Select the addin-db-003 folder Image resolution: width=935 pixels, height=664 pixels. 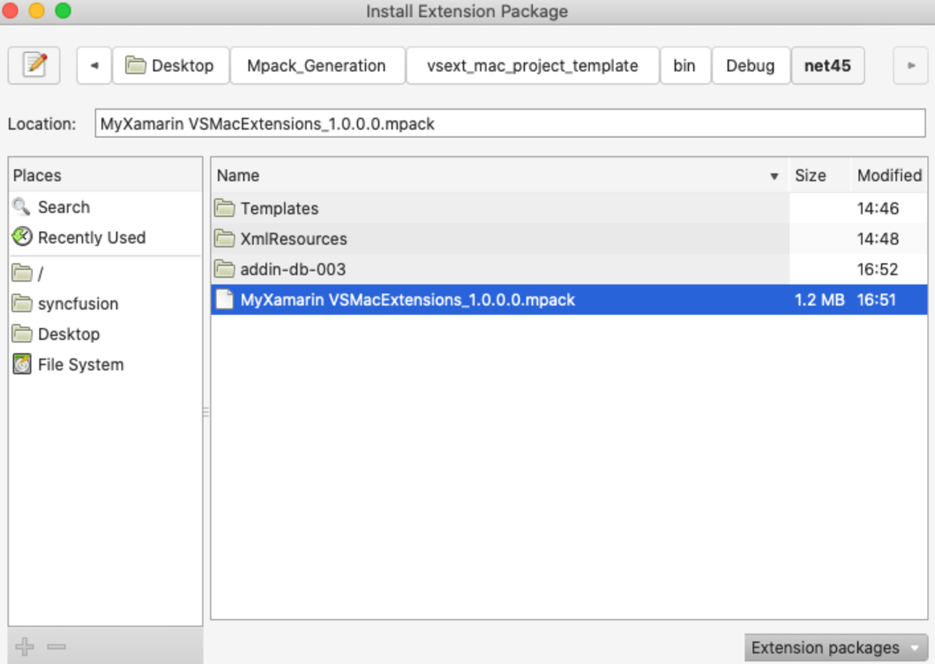[293, 269]
